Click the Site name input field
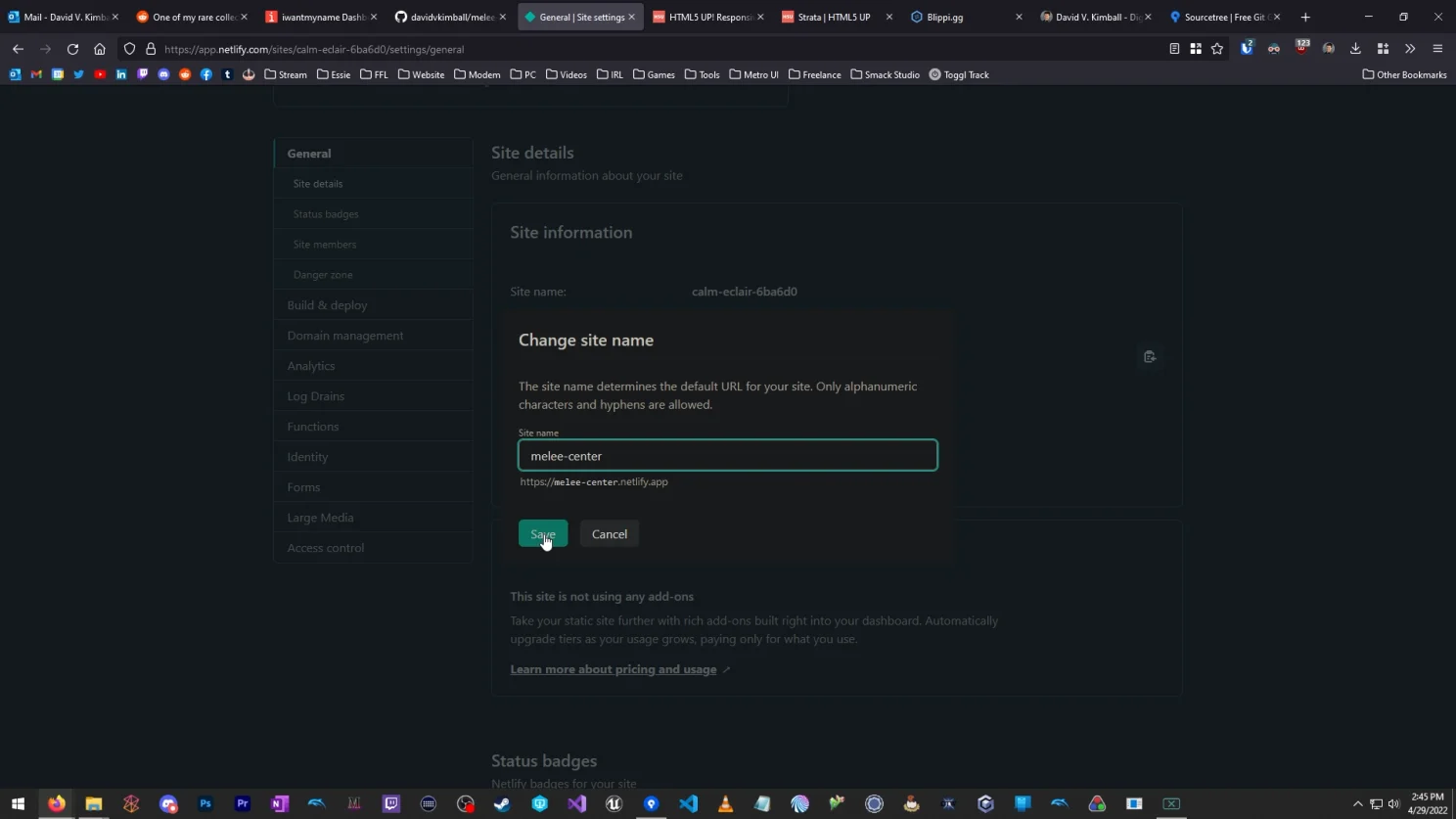The image size is (1456, 819). pyautogui.click(x=727, y=455)
